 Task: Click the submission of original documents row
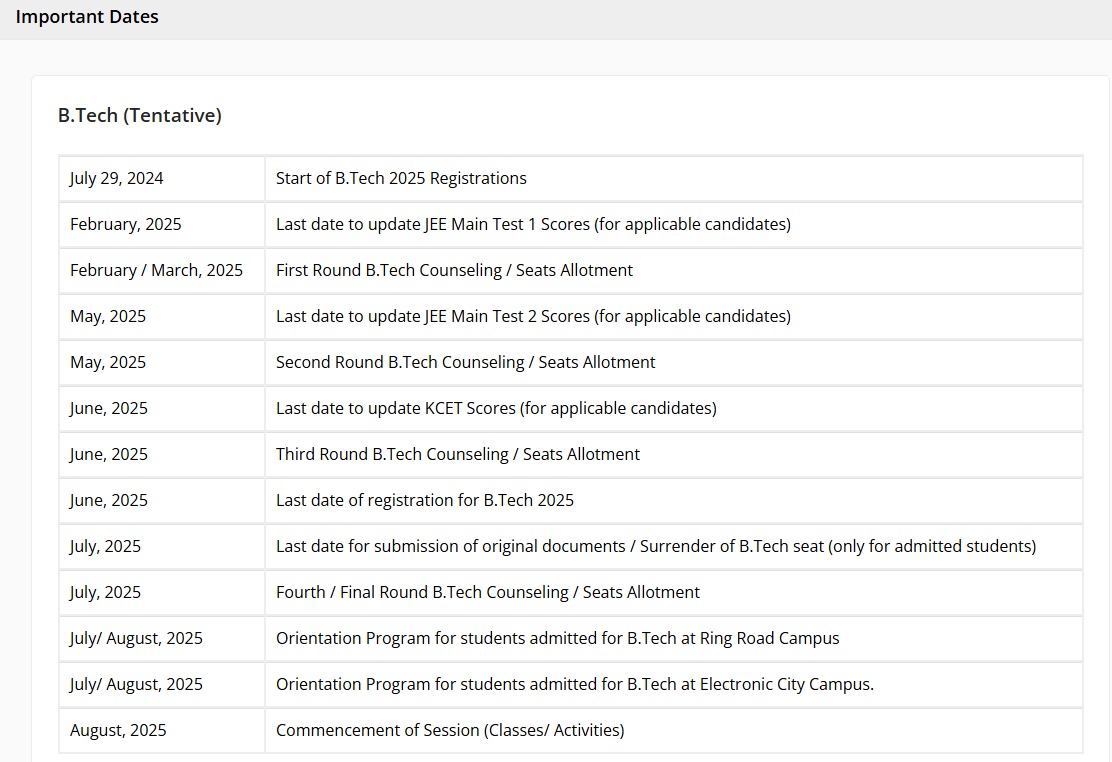(x=655, y=547)
